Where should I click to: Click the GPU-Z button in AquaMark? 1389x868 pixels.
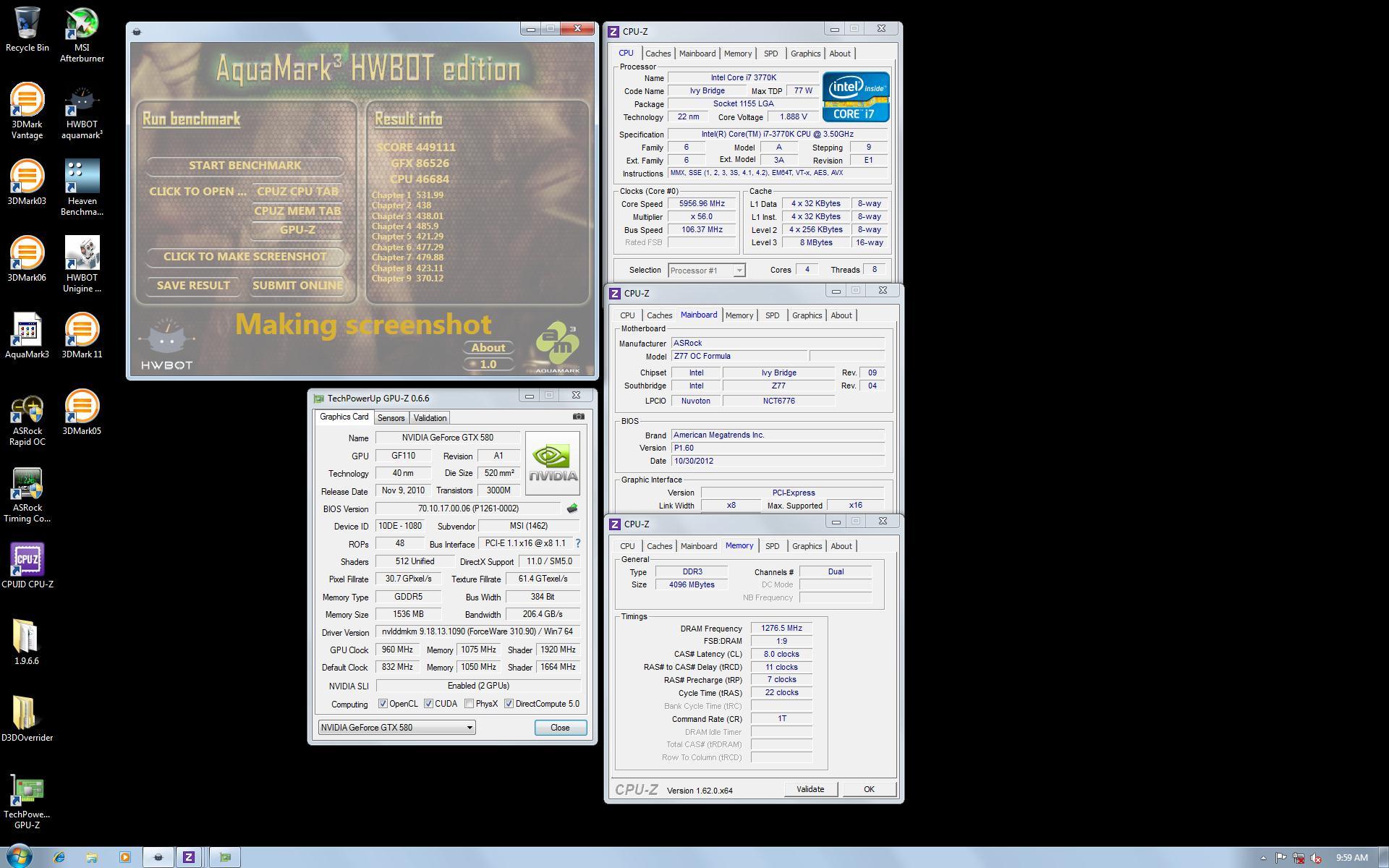[297, 230]
